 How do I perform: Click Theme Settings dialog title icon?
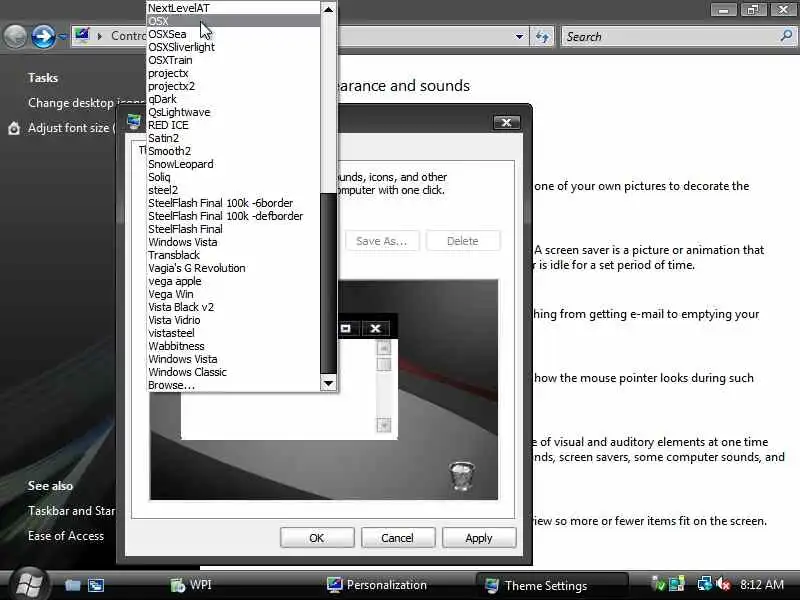134,122
